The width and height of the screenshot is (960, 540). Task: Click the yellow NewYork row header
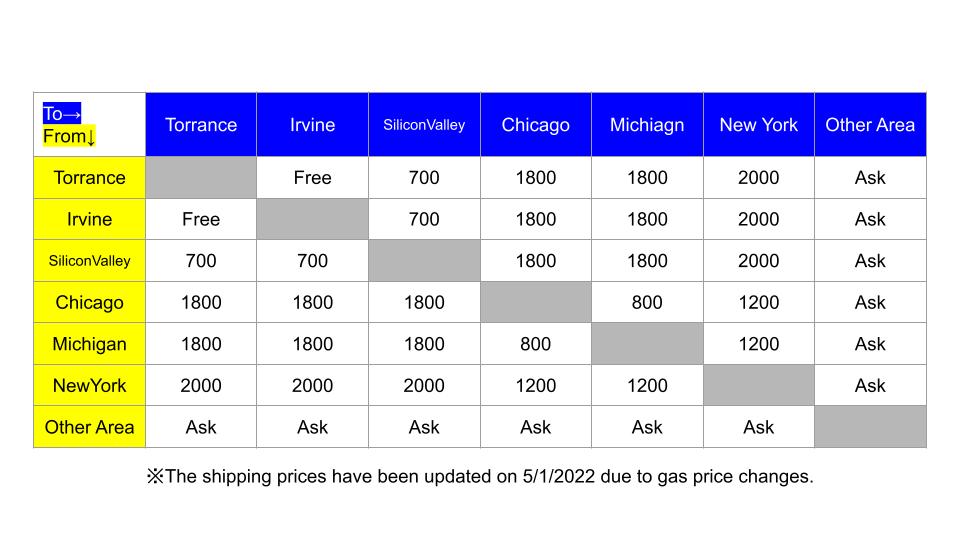[89, 385]
